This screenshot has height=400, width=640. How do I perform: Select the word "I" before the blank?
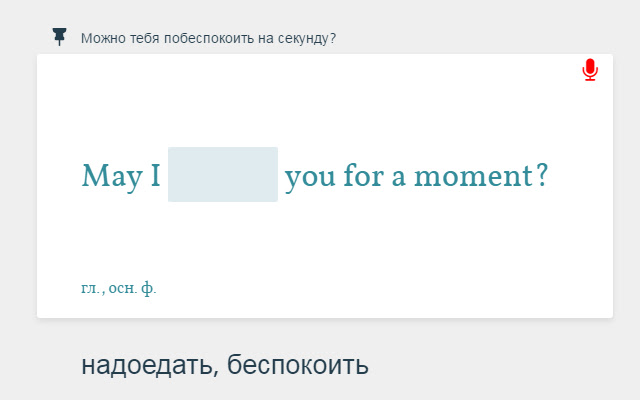coord(156,177)
